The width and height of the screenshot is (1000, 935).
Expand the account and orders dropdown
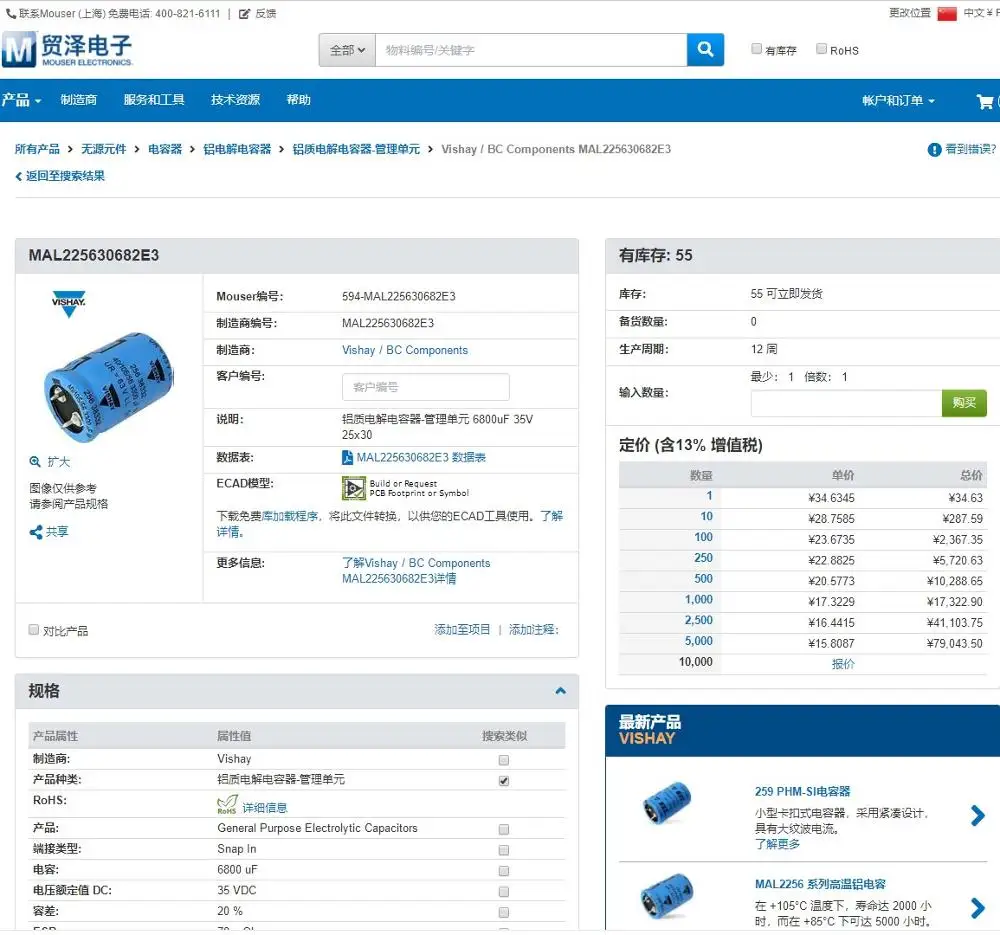tap(899, 101)
